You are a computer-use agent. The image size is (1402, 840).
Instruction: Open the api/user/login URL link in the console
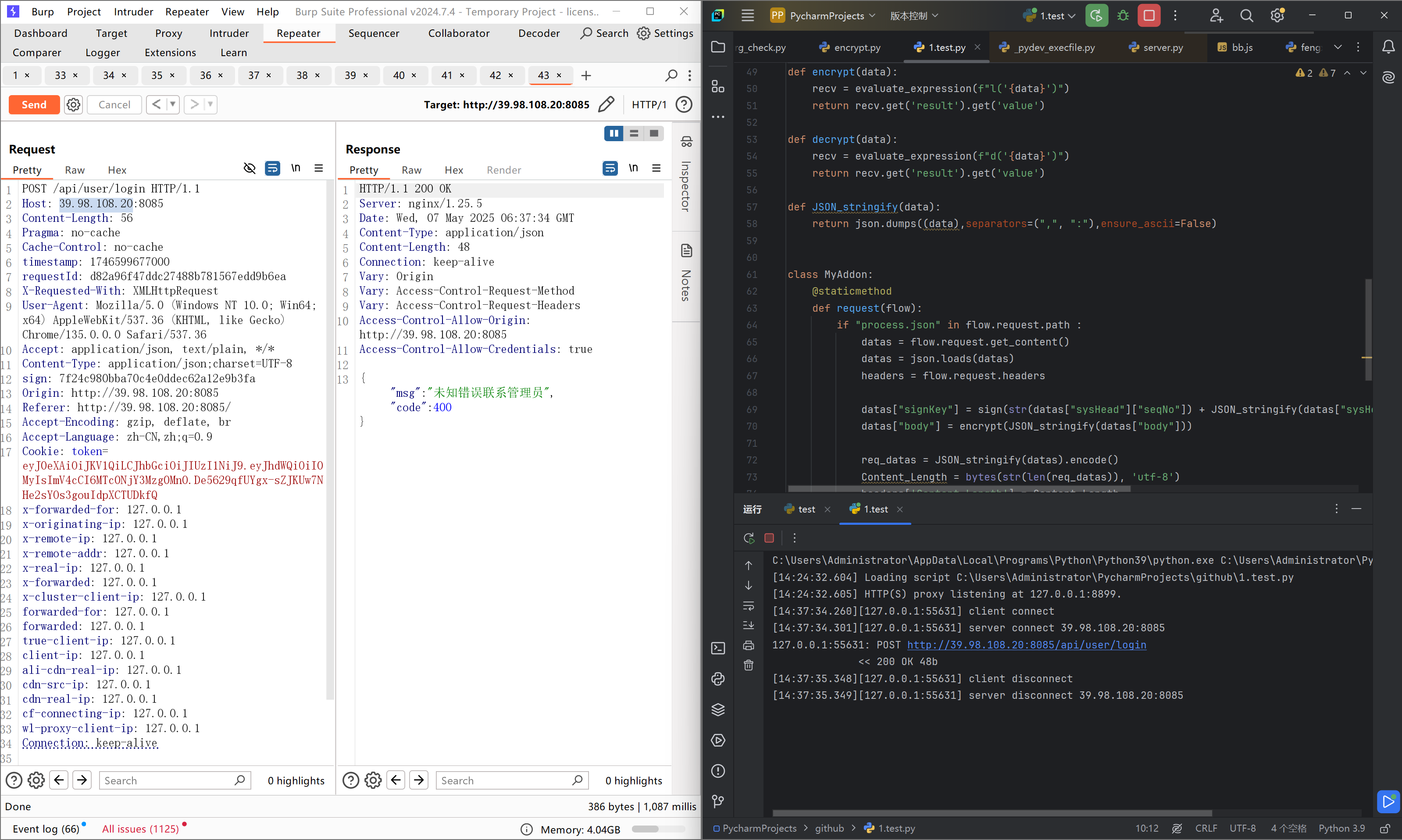(x=1026, y=645)
